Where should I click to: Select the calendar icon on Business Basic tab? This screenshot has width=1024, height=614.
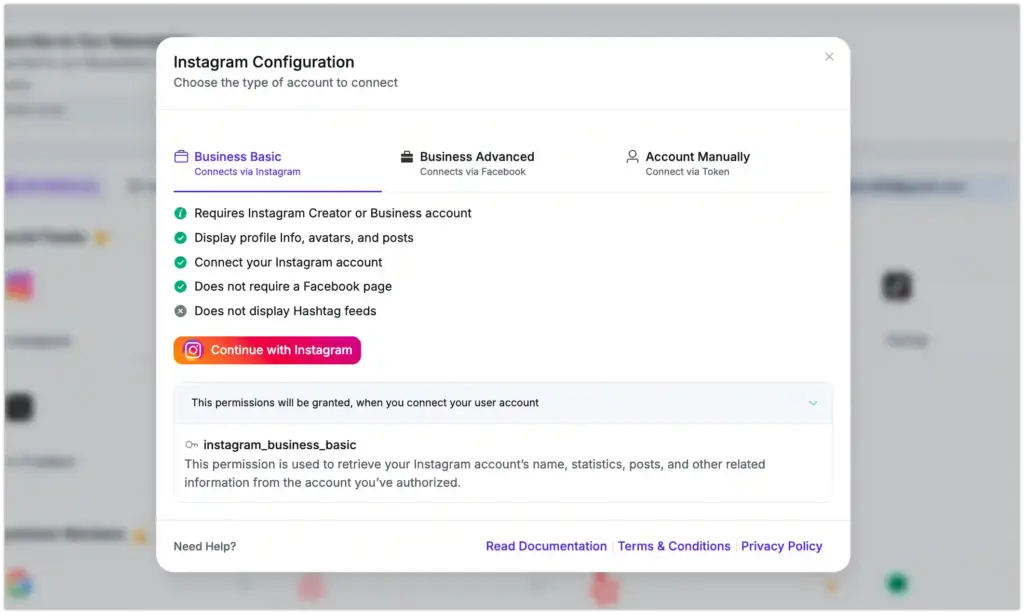(182, 156)
